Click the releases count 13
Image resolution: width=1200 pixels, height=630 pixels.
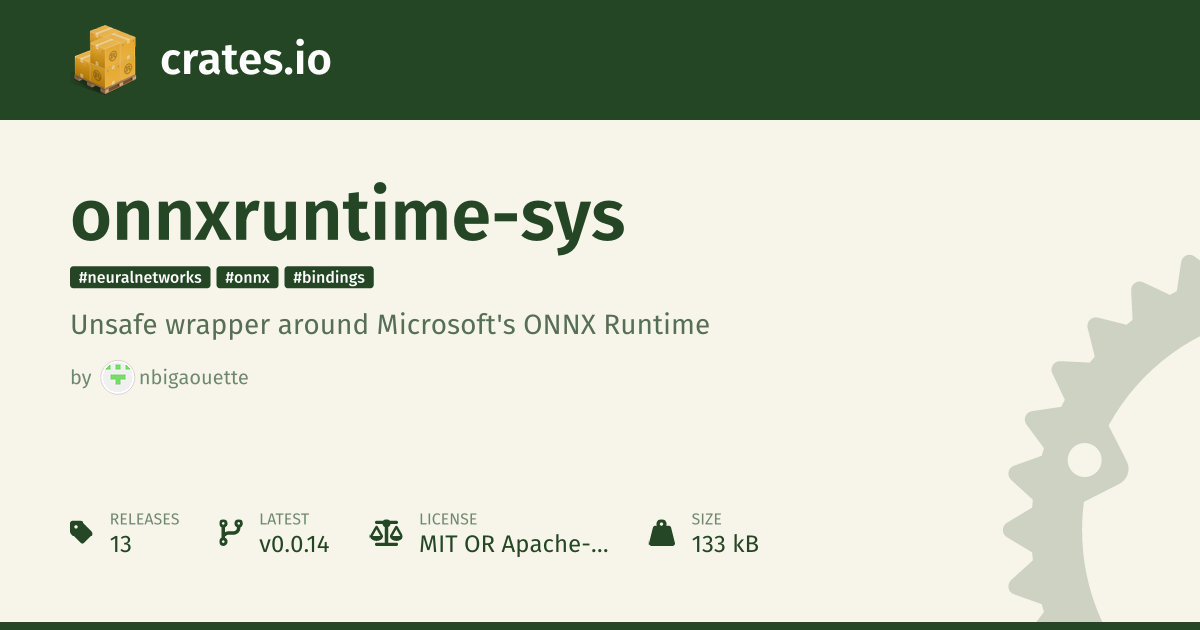click(121, 545)
